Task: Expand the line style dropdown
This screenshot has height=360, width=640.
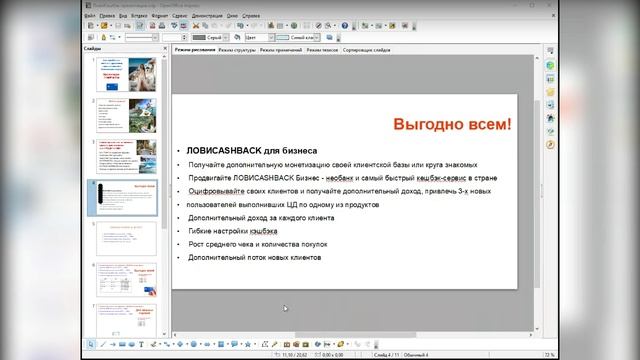Action: pos(155,38)
